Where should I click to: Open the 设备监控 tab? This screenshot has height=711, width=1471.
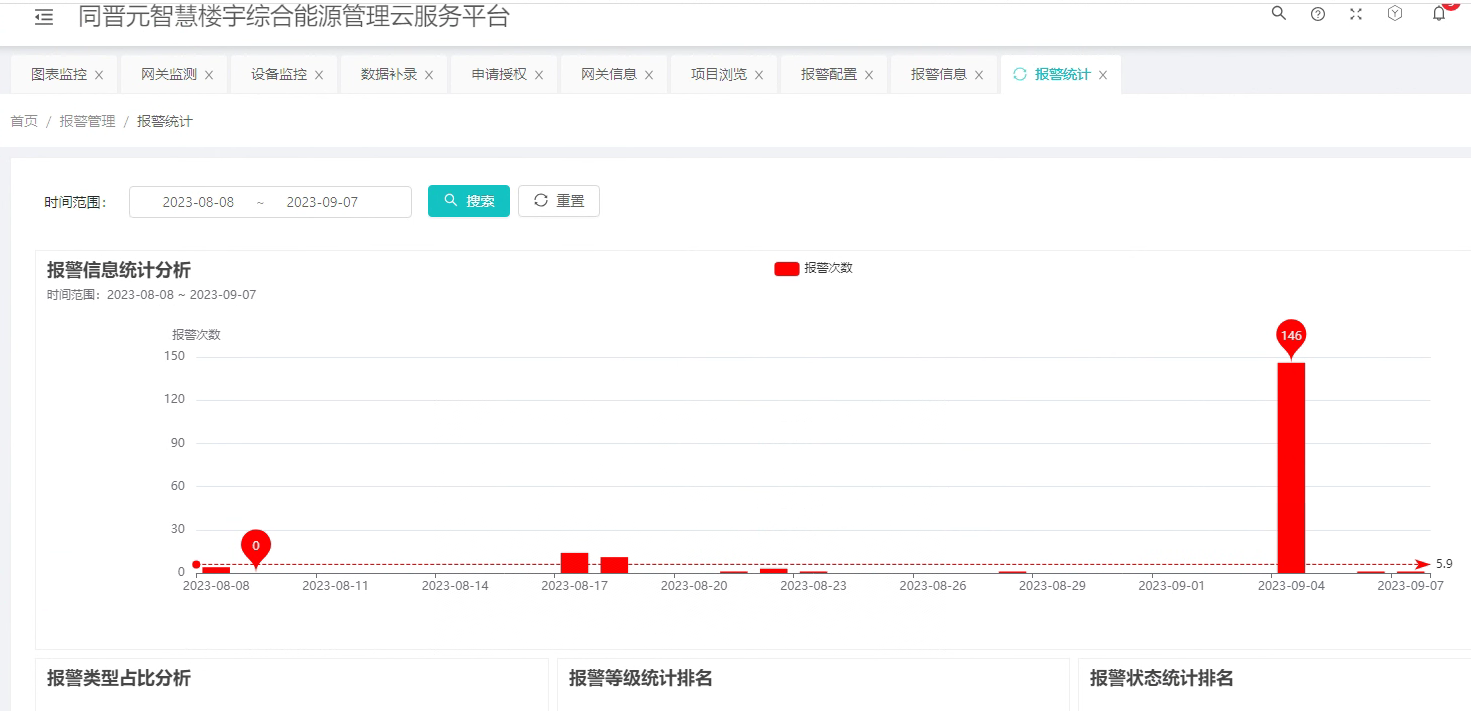point(279,74)
